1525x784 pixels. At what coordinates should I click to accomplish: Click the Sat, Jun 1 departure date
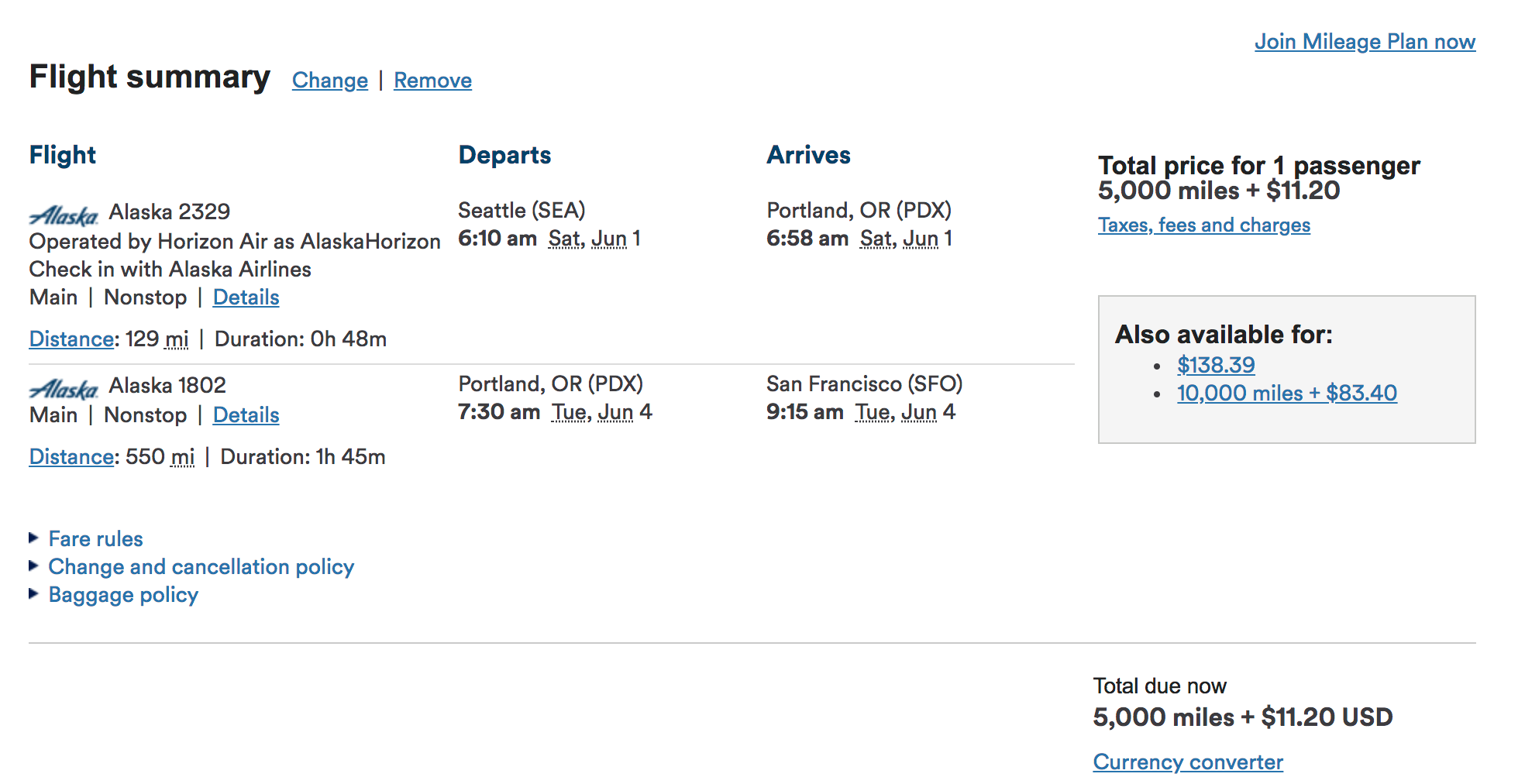594,239
